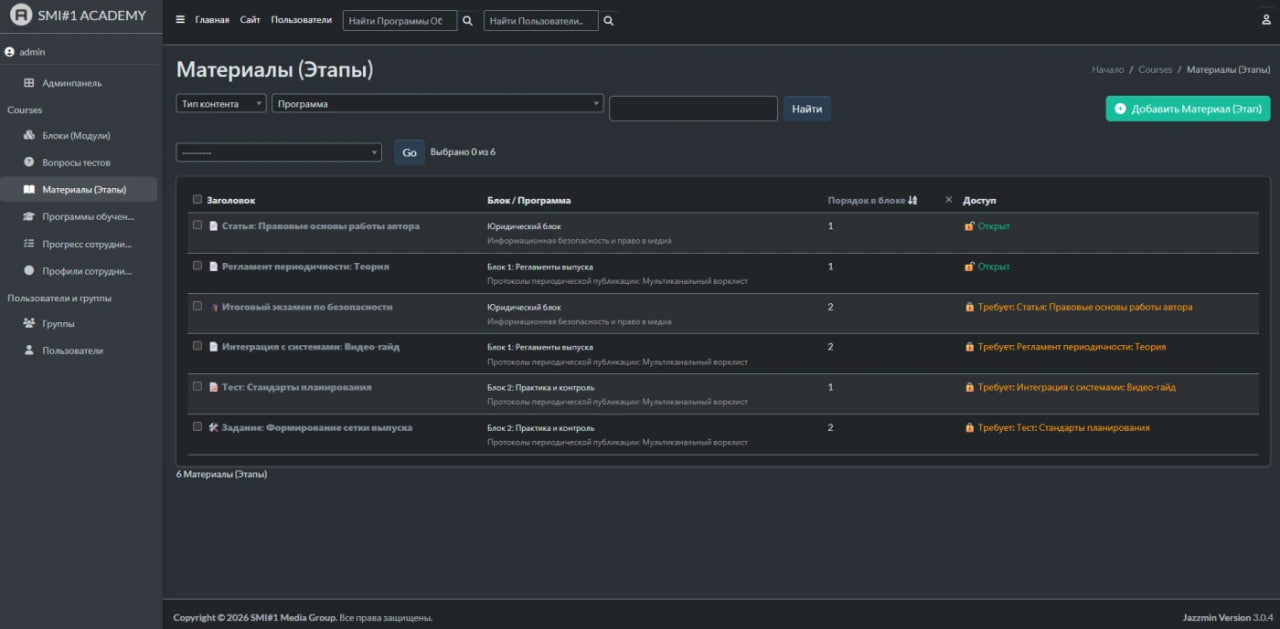Open Админпанель in the sidebar
The image size is (1280, 629).
[x=72, y=83]
